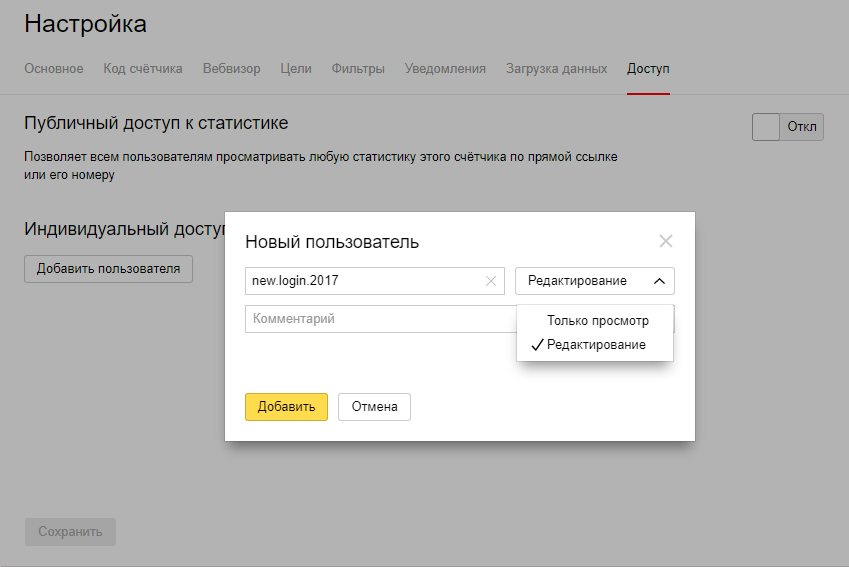Open the Редактирование access level dropdown
This screenshot has height=567, width=849.
594,281
